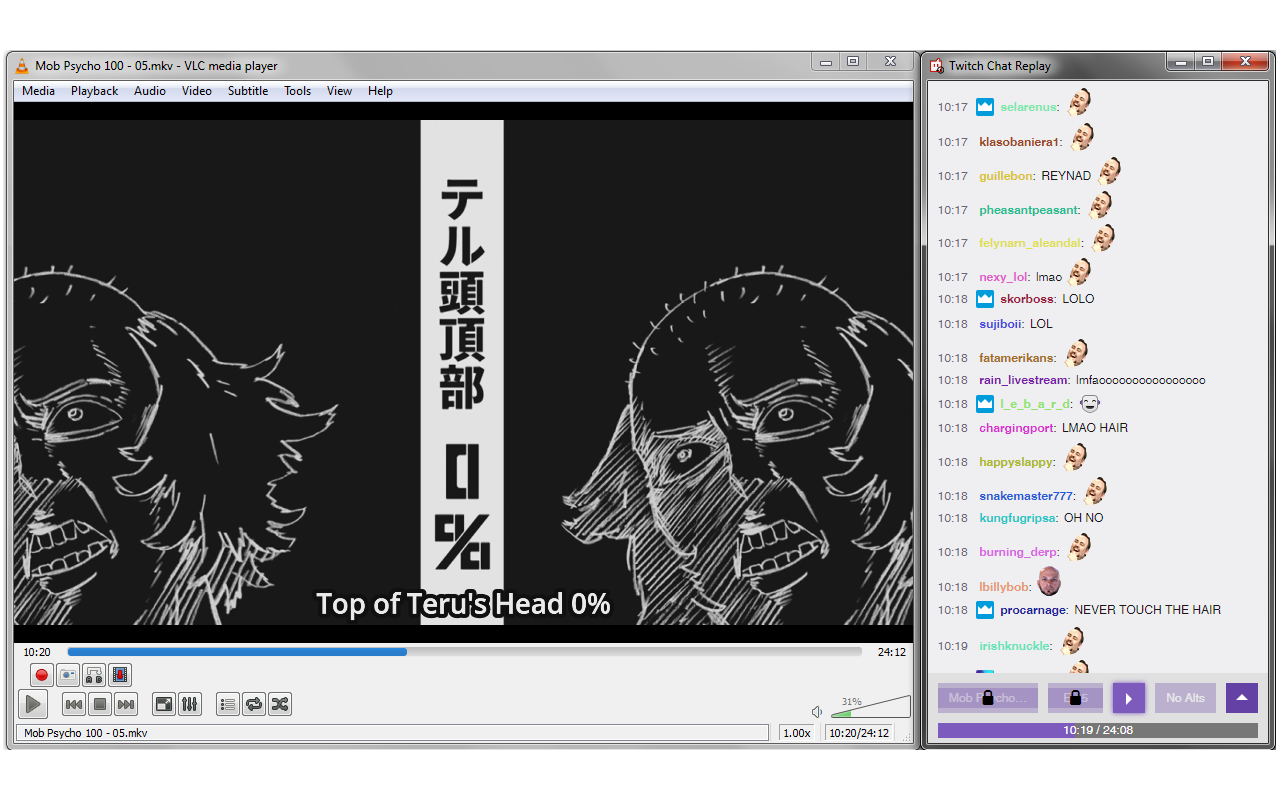
Task: Click username 'sujiboii' in chat
Action: (1001, 324)
